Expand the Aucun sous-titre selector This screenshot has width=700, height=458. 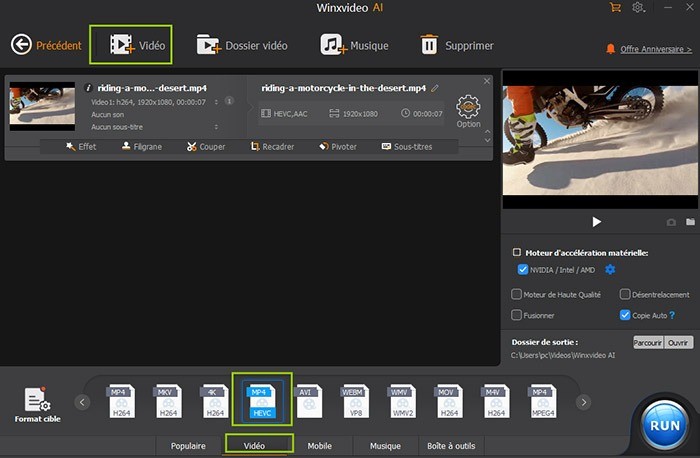[x=216, y=127]
